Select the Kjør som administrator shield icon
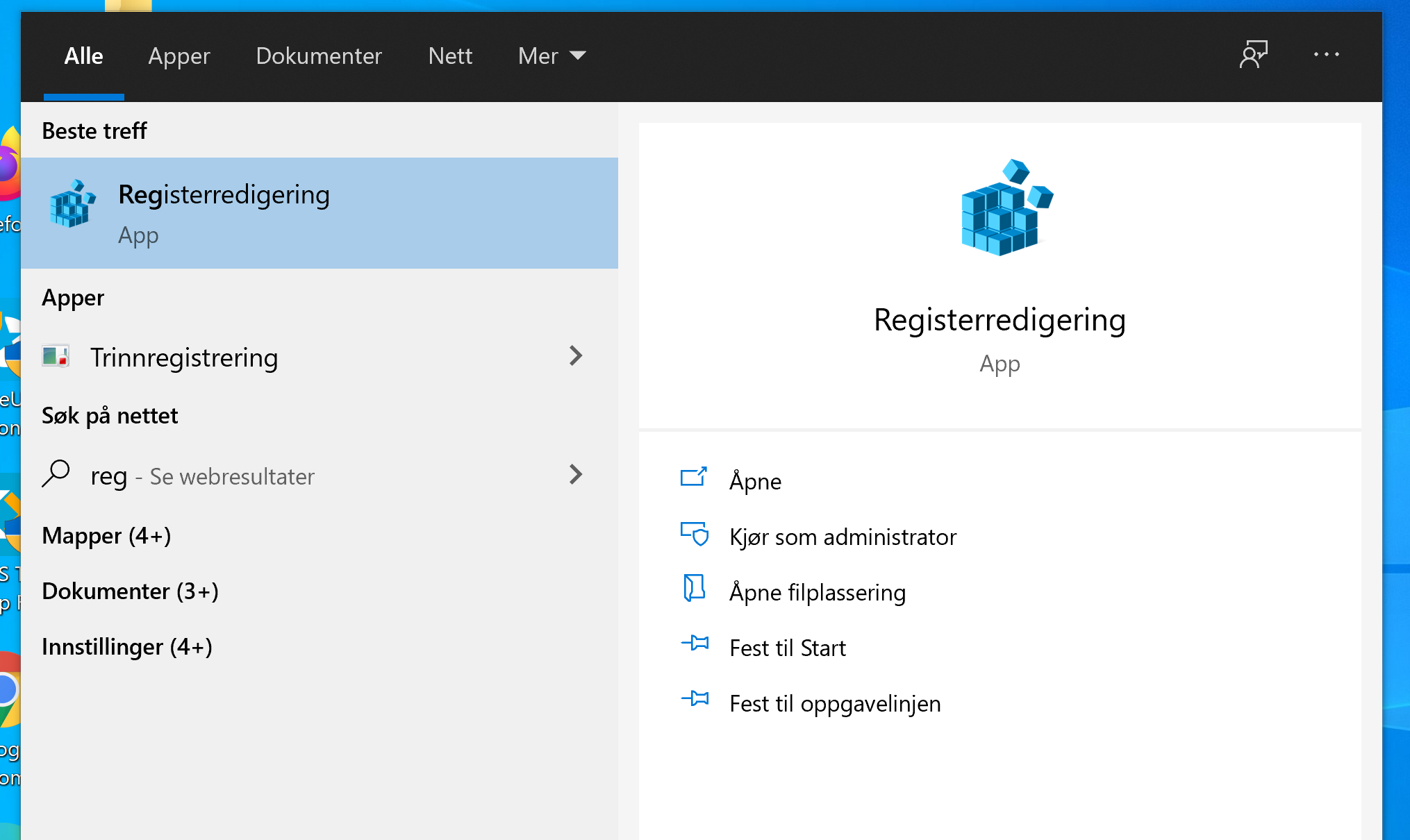This screenshot has height=840, width=1410. pyautogui.click(x=693, y=535)
